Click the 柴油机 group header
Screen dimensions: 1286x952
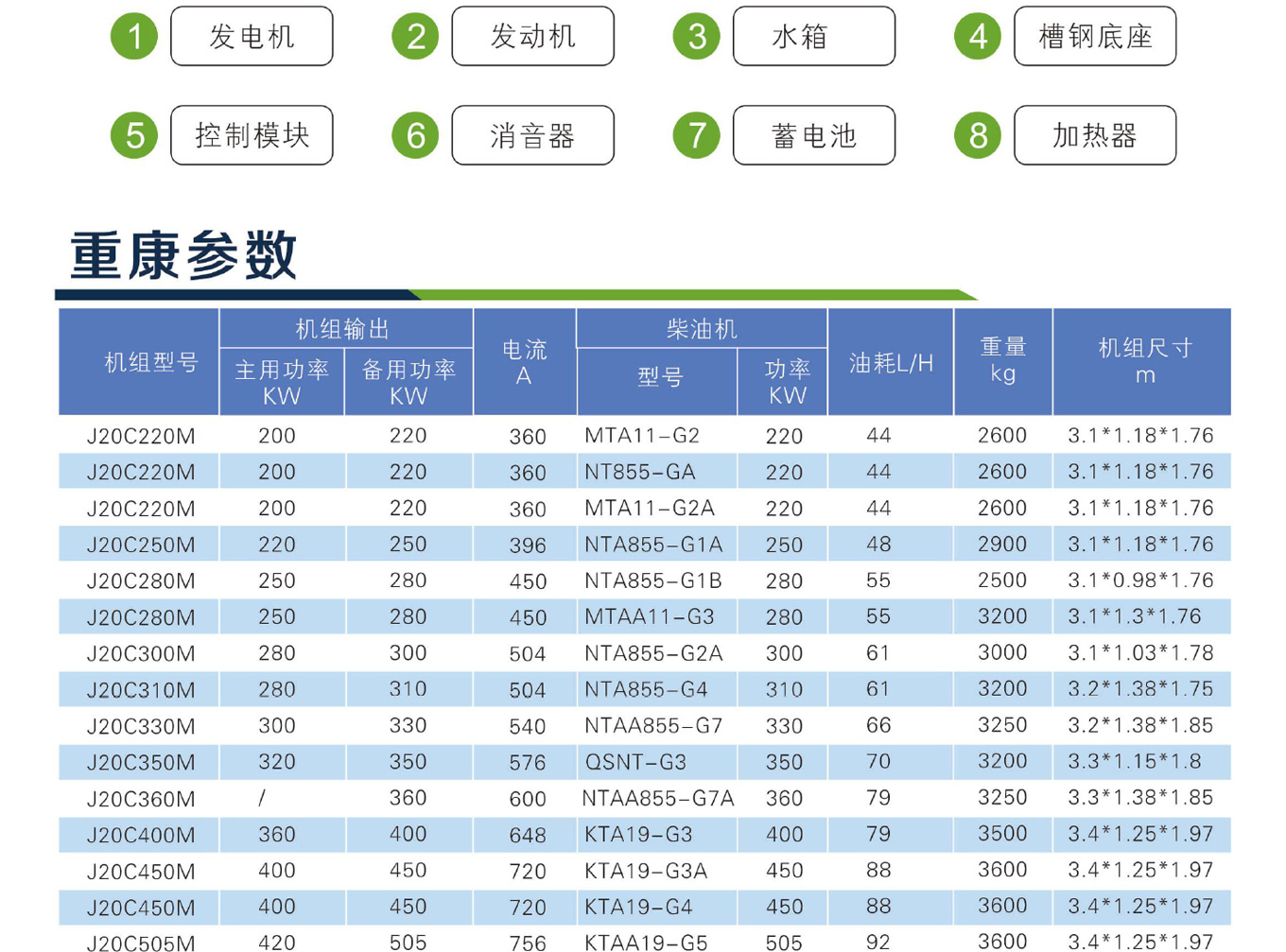point(702,328)
